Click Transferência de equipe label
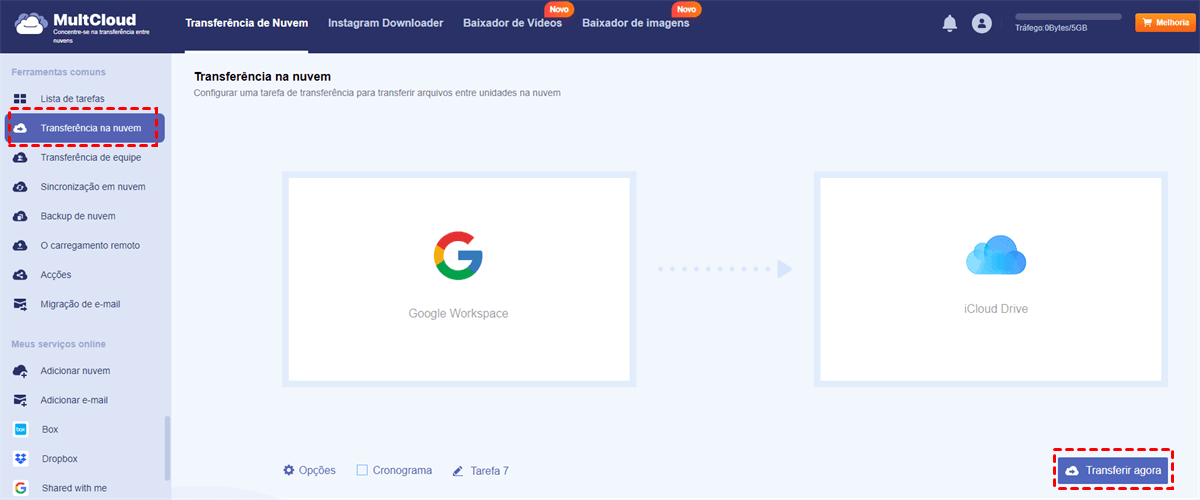Viewport: 1200px width, 500px height. coord(91,157)
